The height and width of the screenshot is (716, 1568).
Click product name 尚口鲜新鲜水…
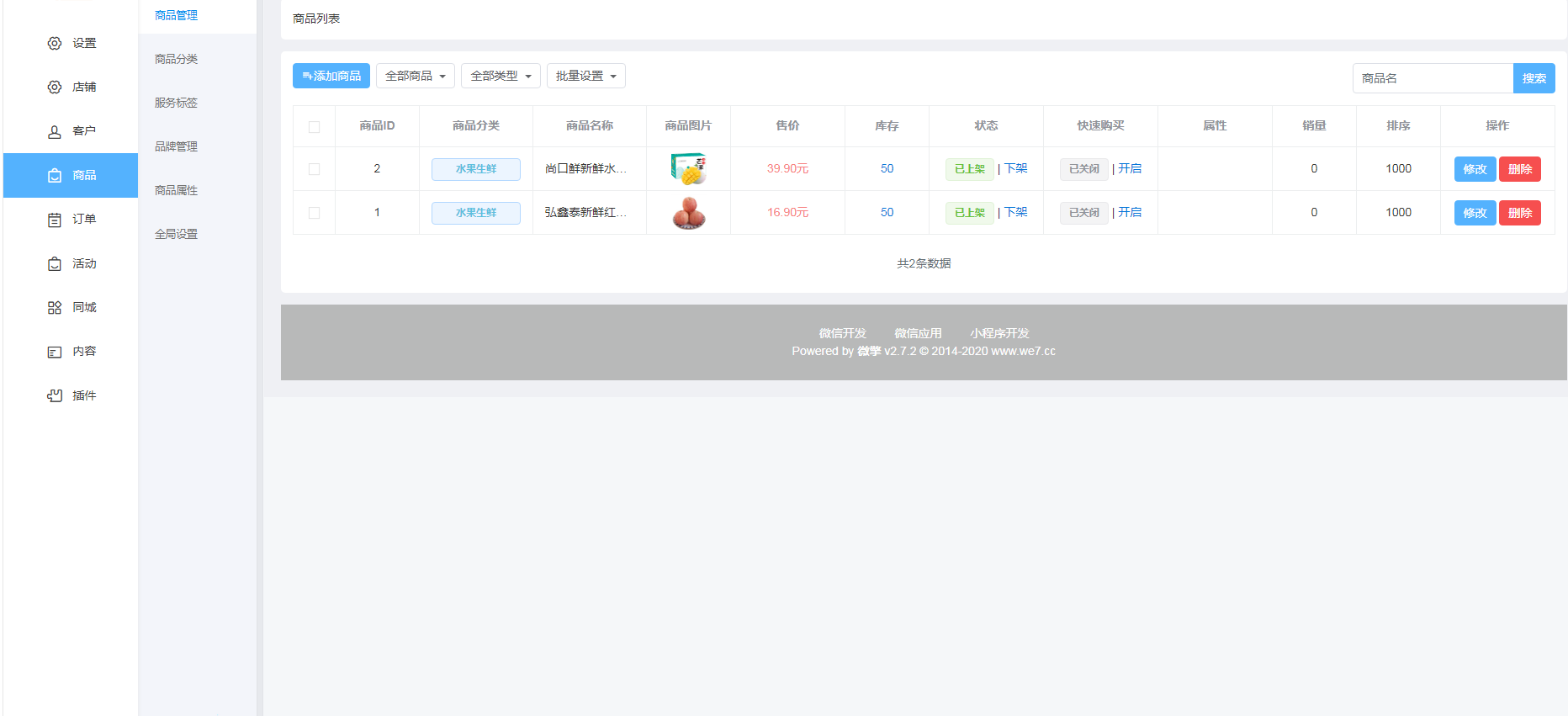[x=586, y=168]
